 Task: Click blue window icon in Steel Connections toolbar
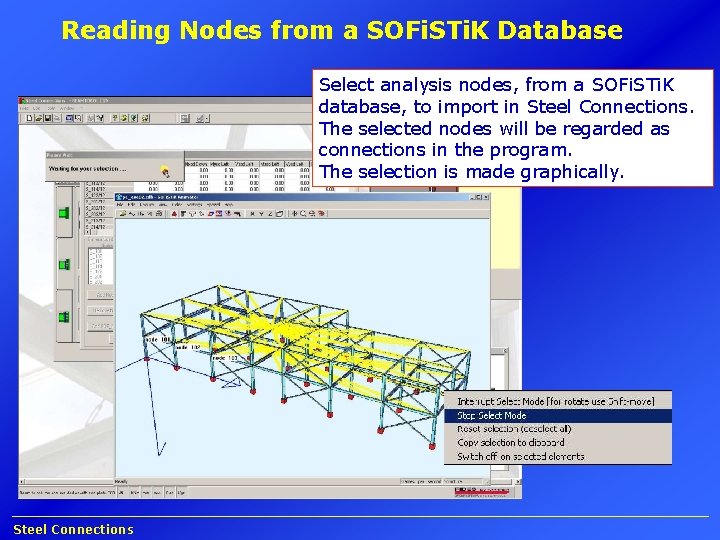click(x=68, y=118)
